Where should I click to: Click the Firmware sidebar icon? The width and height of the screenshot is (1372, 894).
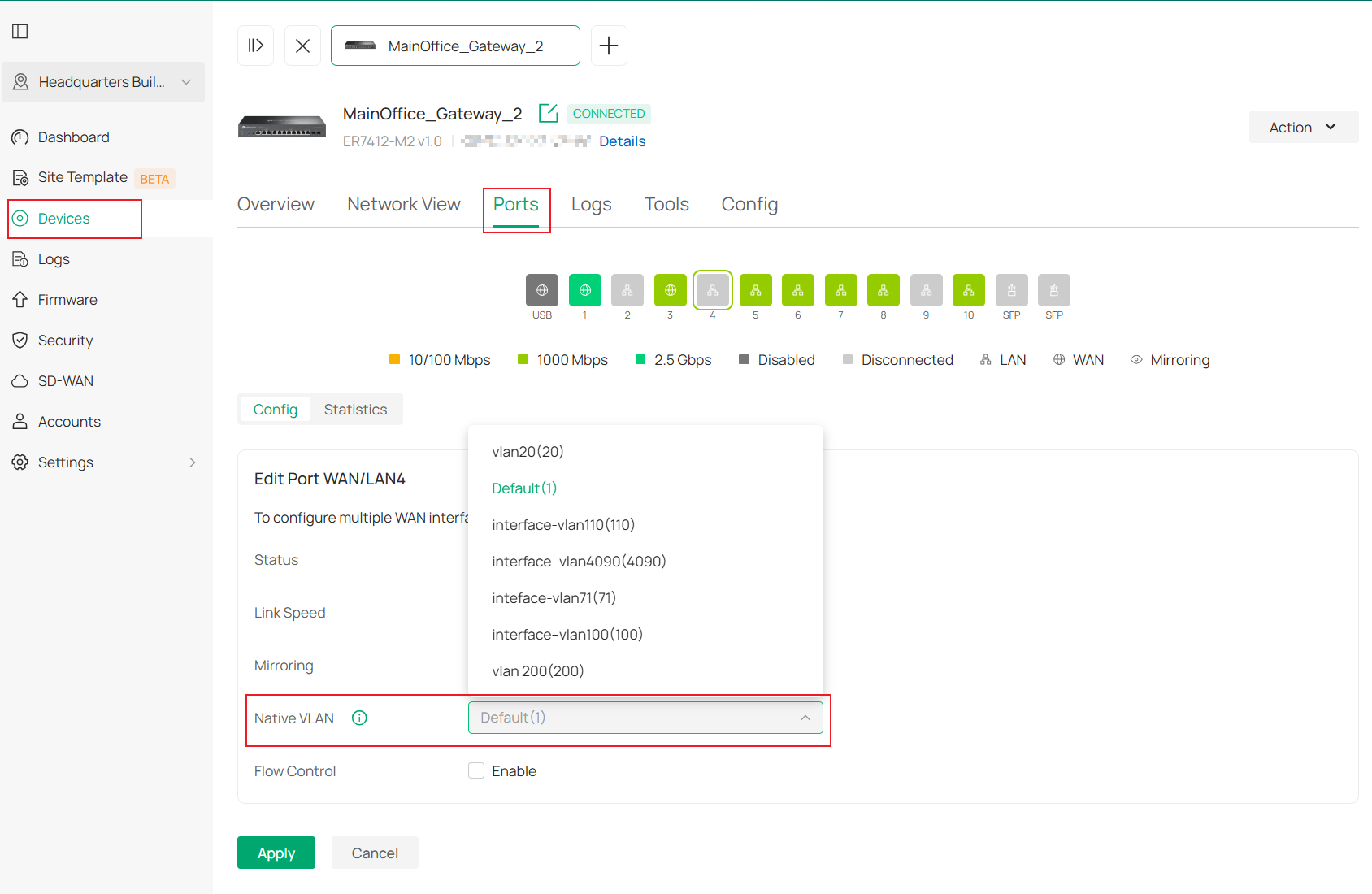point(20,299)
